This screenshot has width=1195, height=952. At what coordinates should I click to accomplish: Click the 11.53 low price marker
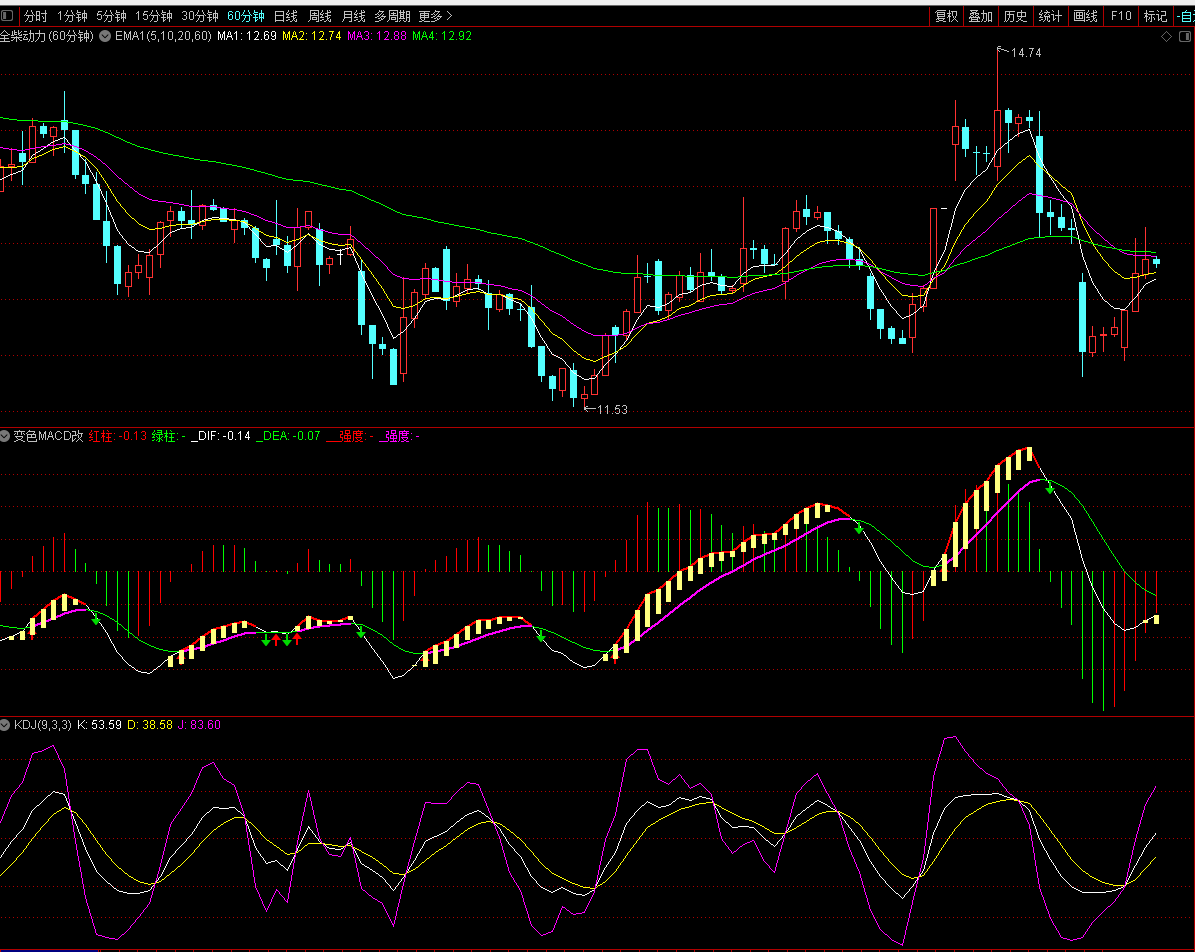[x=612, y=409]
